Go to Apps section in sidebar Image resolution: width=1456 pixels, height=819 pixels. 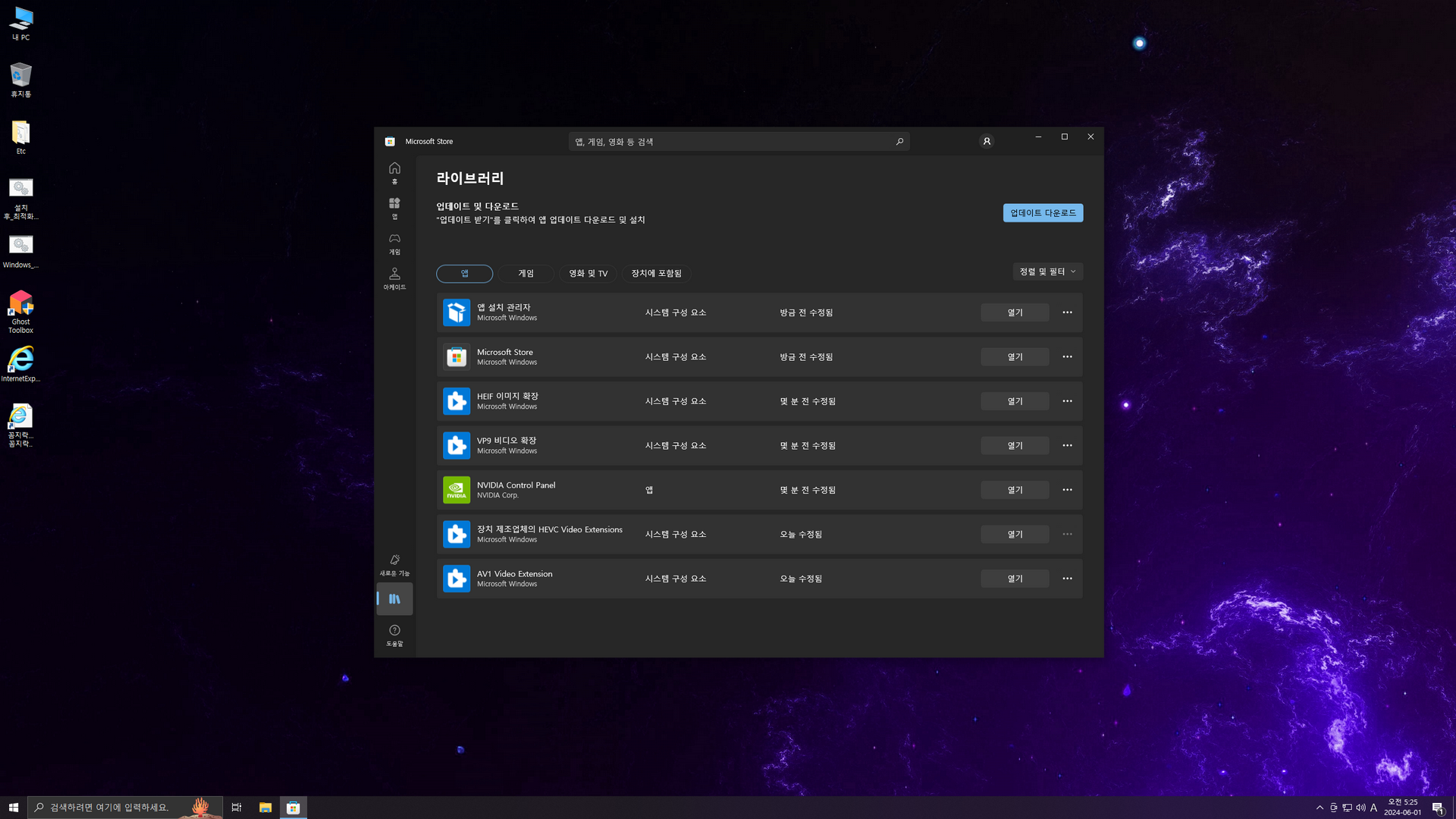click(394, 207)
